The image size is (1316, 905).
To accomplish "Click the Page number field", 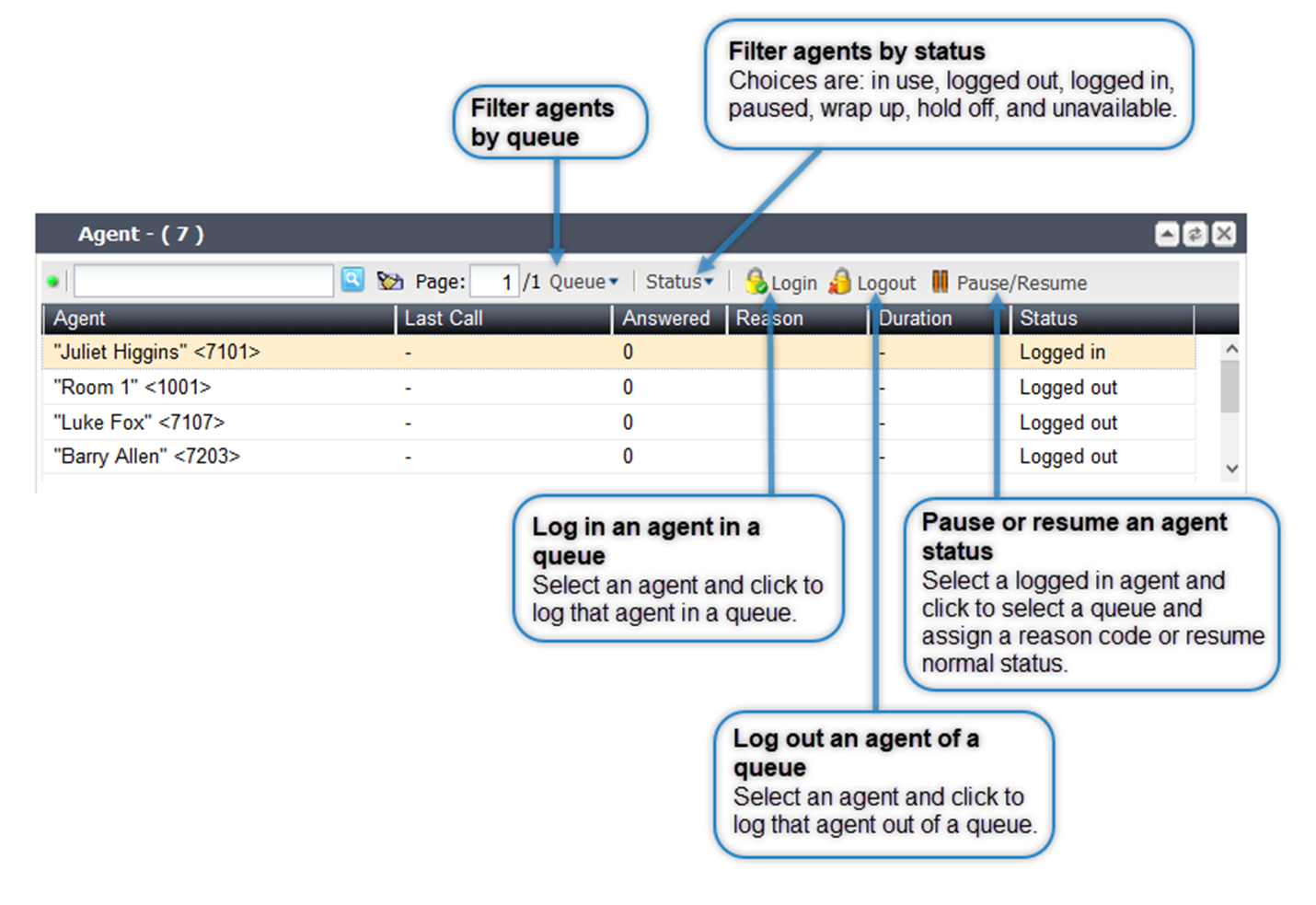I will point(494,282).
